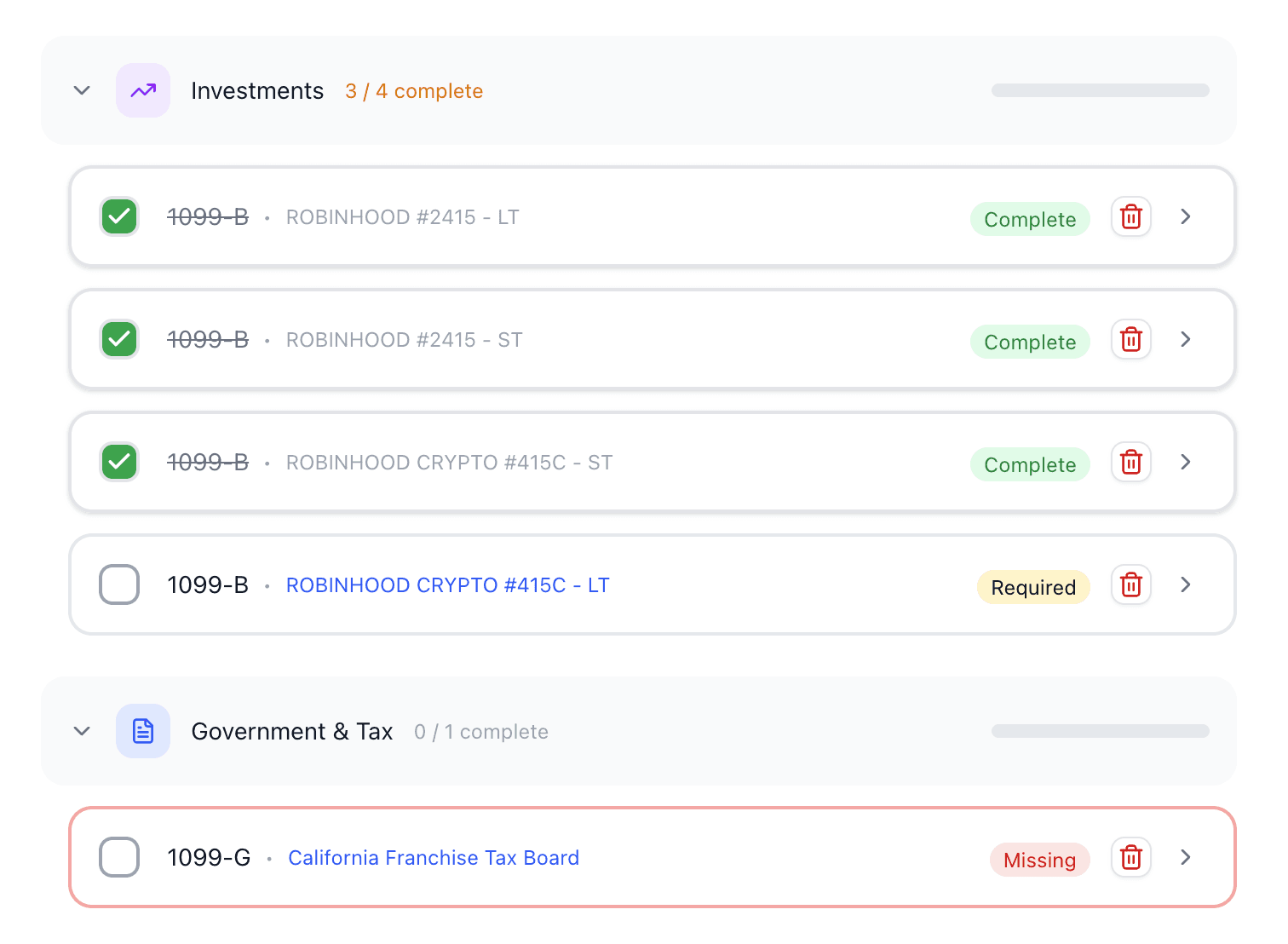This screenshot has width=1288, height=944.
Task: Click the Required status badge
Action: tap(1032, 587)
